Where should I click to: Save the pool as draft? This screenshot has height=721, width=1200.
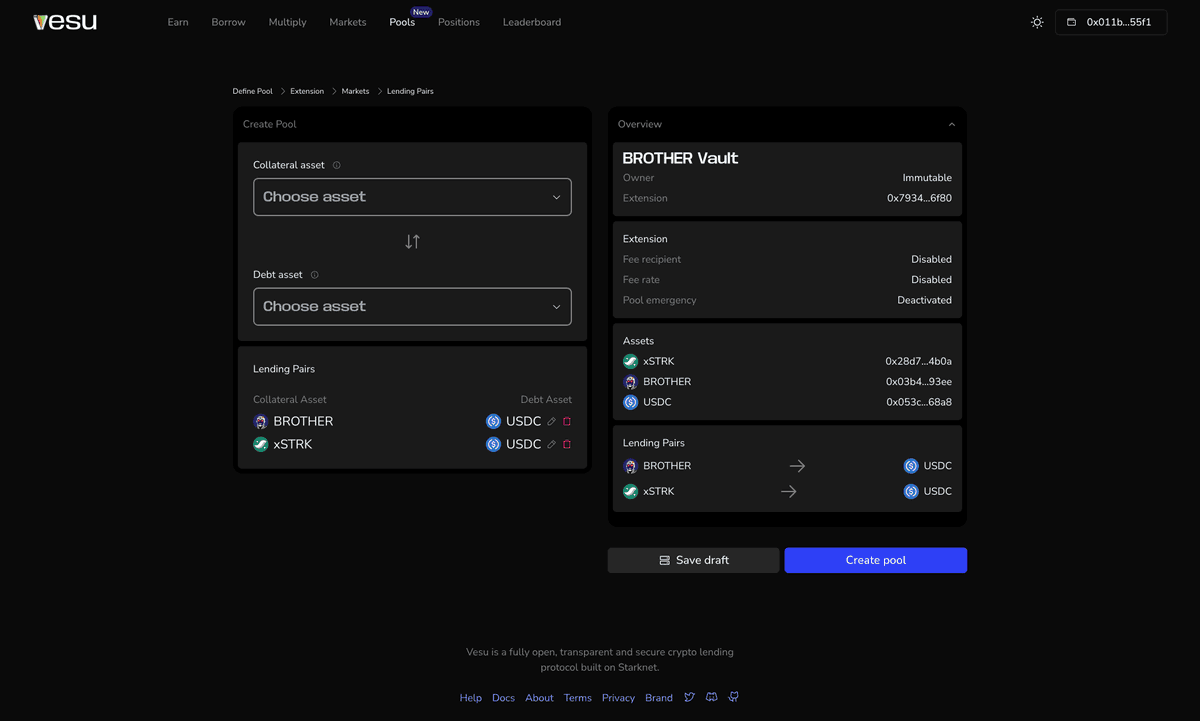693,560
